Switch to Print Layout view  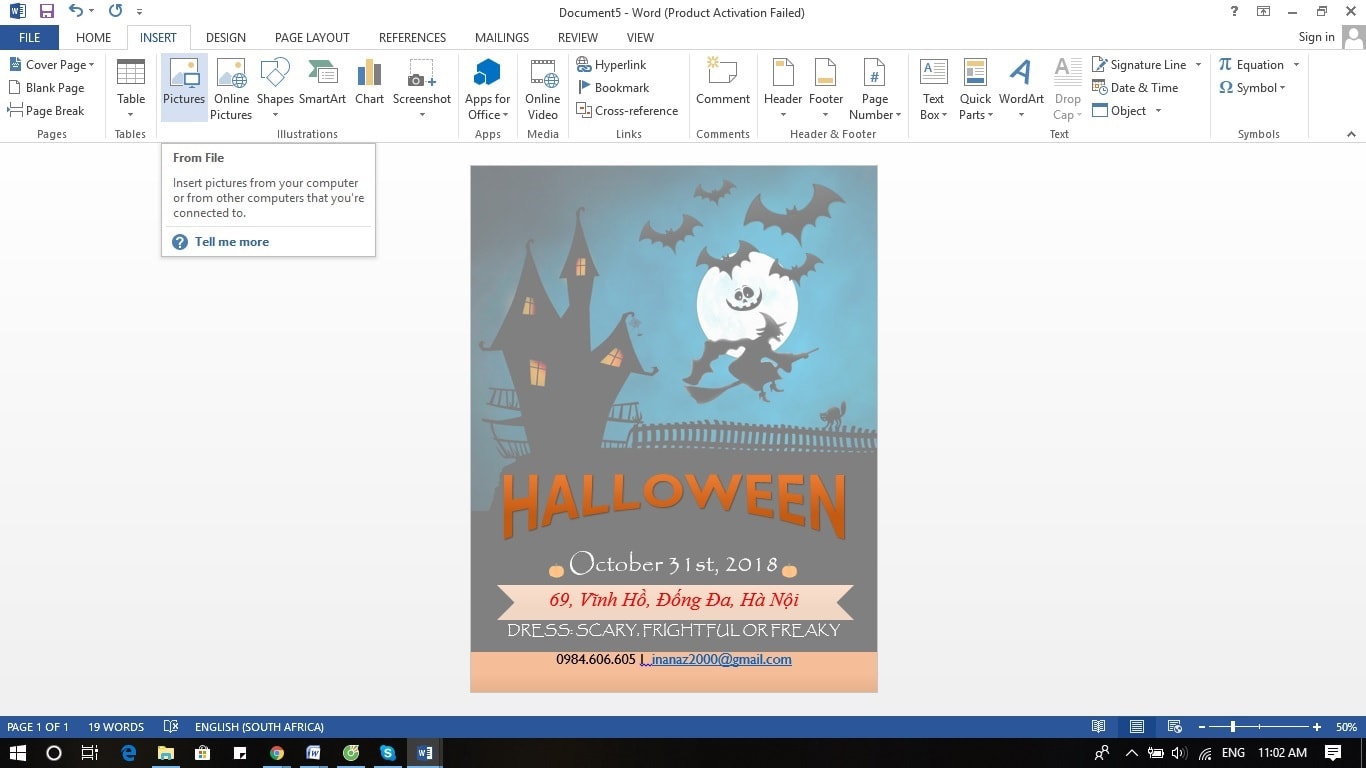(x=1137, y=727)
